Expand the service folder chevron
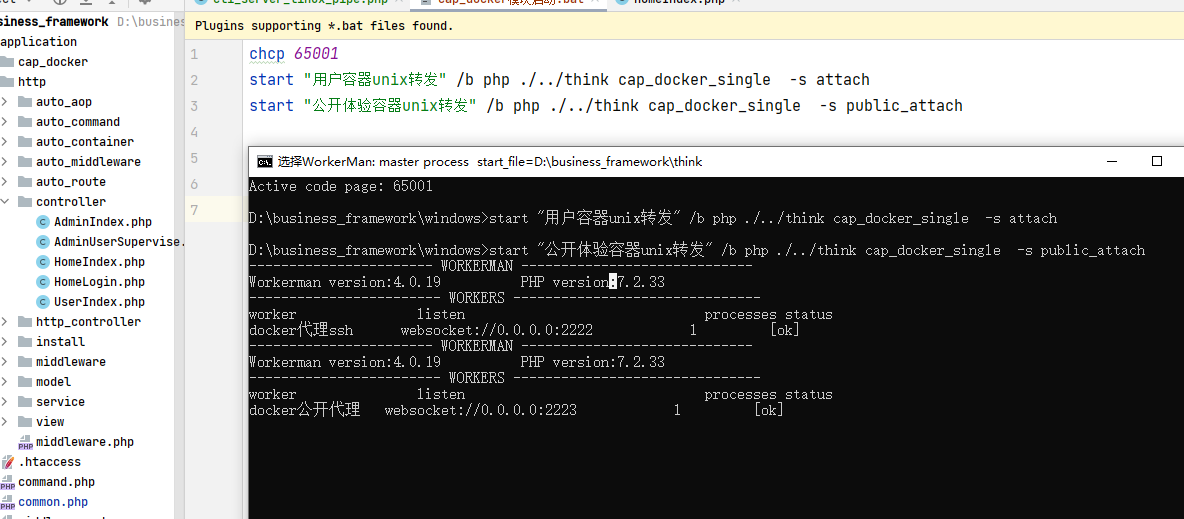Viewport: 1184px width, 519px height. (5, 402)
